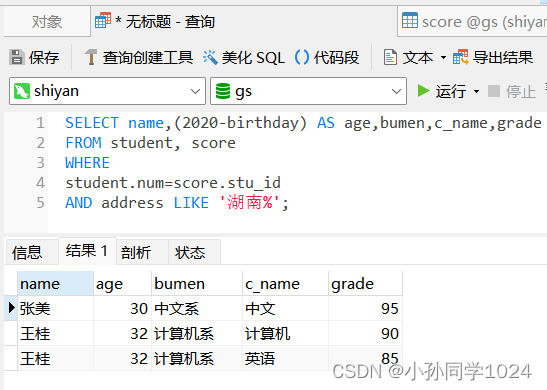
Task: Click student.num=score.stu_id on line 4
Action: 173,183
